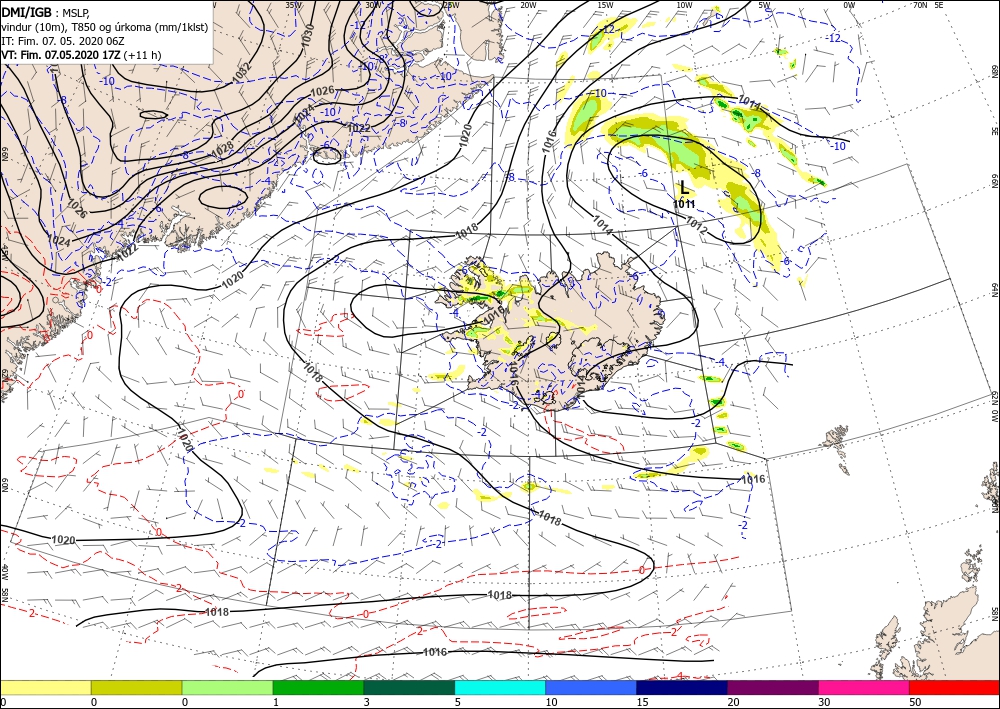This screenshot has height=709, width=1000.
Task: Choose the purple 20–30 mm legend swatch
Action: click(x=772, y=687)
